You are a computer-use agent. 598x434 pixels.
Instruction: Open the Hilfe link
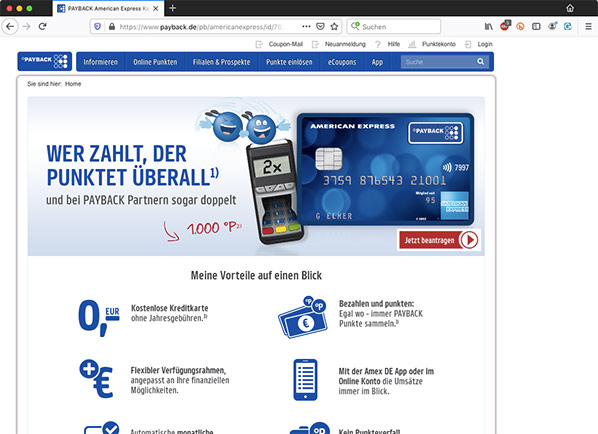394,44
